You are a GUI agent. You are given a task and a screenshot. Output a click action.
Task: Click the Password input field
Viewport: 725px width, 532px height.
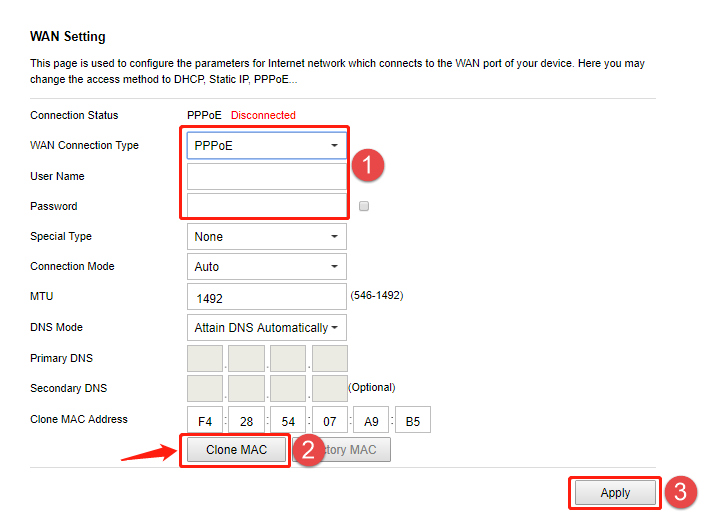(x=266, y=207)
